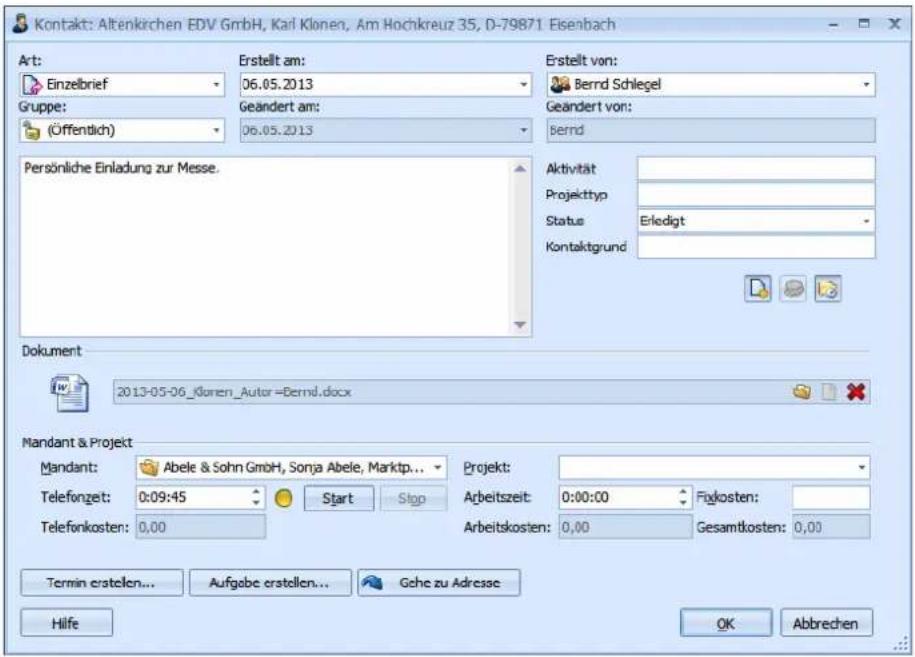The height and width of the screenshot is (657, 915).
Task: Open the Word document icon under Dokument
Action: point(70,393)
